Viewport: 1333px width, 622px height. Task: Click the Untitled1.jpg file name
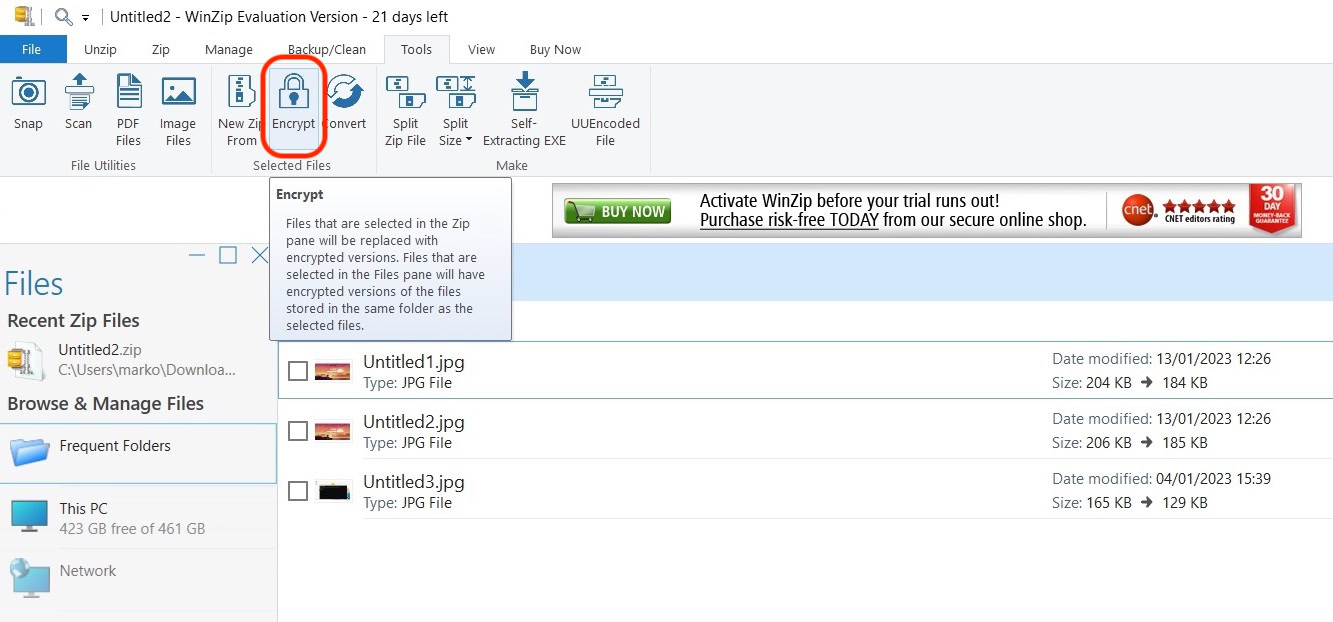tap(413, 362)
